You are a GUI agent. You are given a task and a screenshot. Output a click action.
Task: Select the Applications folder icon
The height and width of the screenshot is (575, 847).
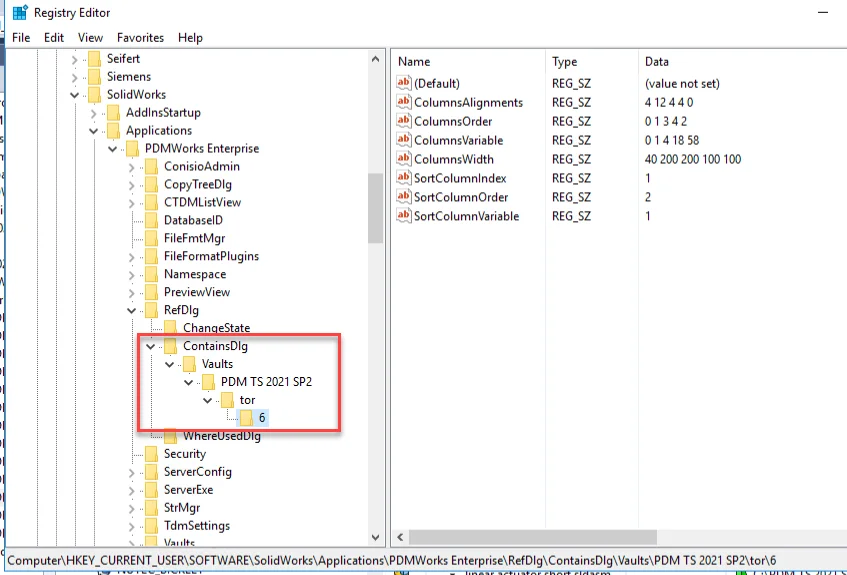[x=113, y=130]
